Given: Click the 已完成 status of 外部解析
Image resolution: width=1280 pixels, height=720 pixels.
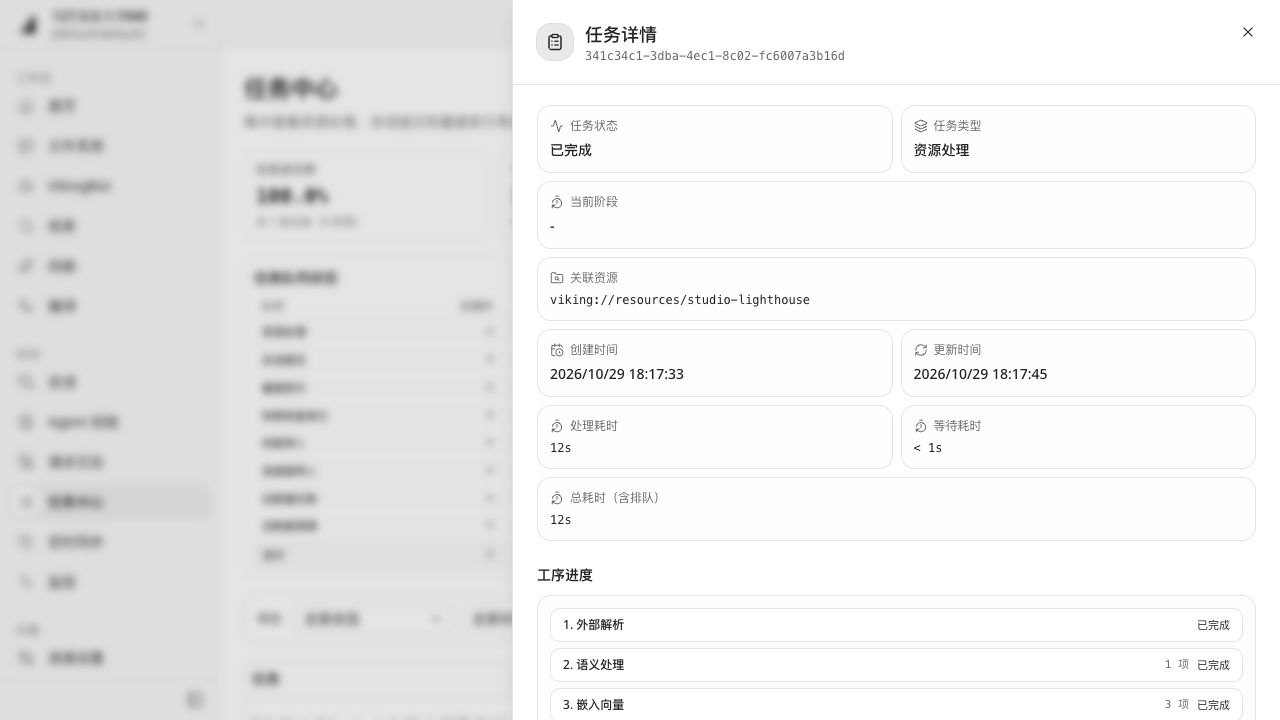Looking at the screenshot, I should 1213,625.
